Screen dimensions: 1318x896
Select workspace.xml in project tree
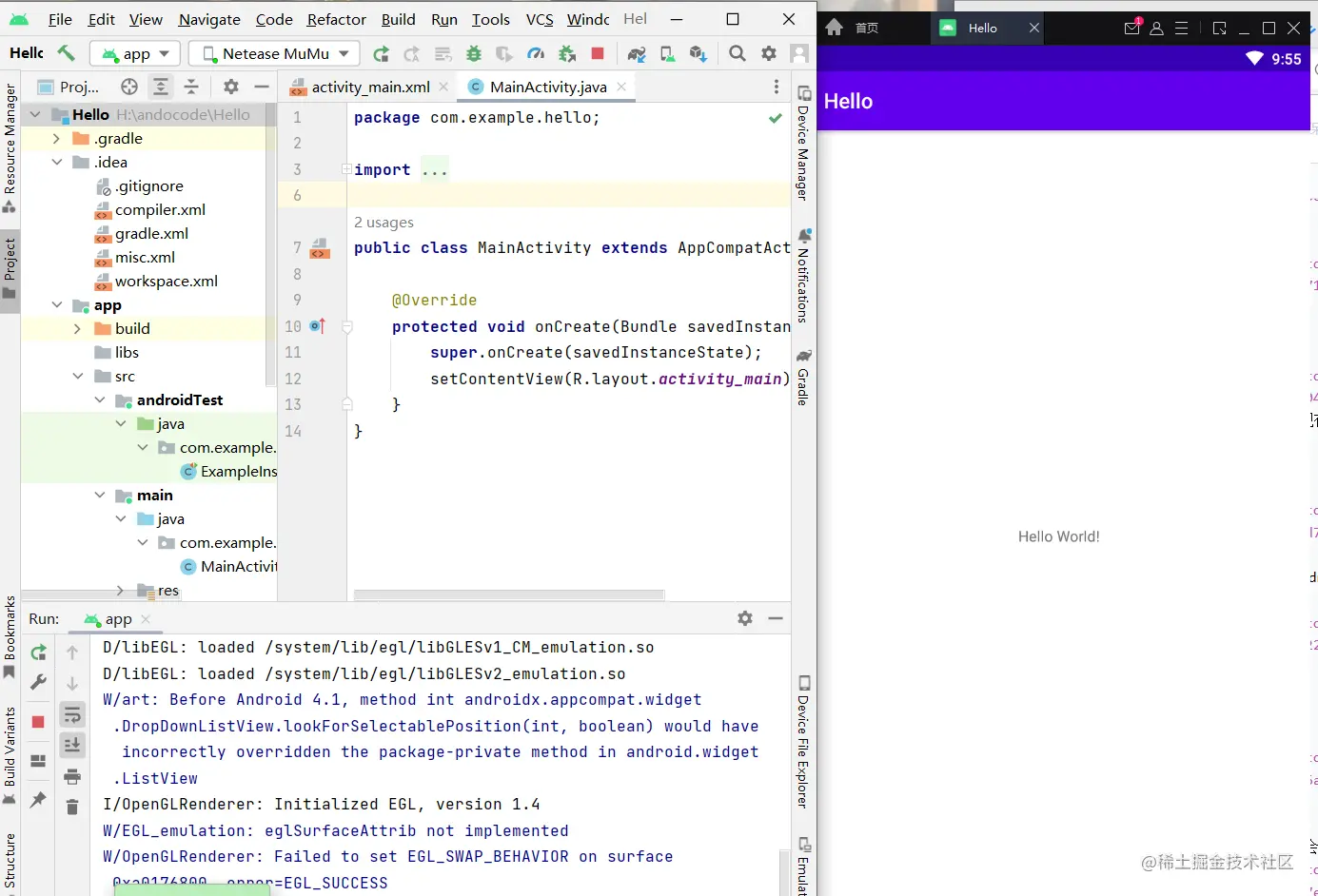(x=167, y=281)
